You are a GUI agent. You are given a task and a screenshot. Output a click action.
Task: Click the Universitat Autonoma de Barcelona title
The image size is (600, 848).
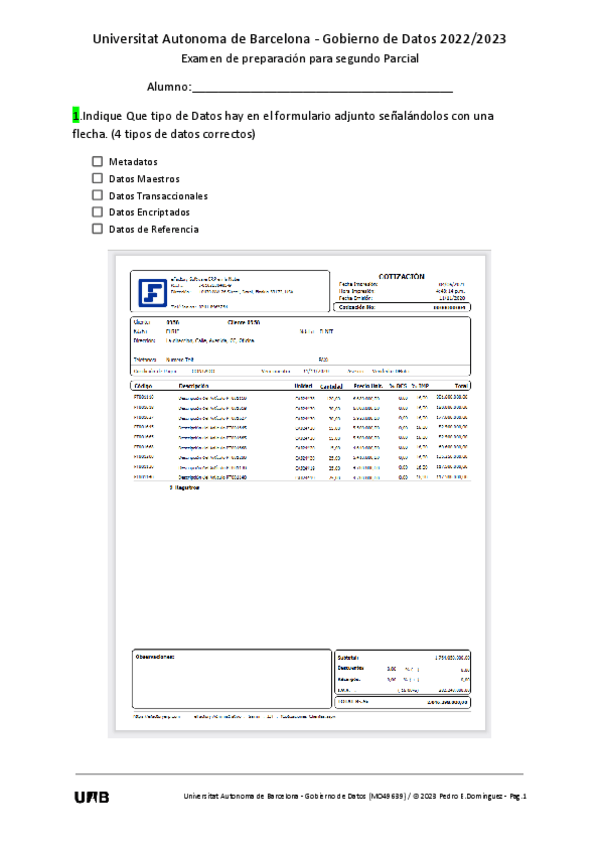tap(299, 38)
